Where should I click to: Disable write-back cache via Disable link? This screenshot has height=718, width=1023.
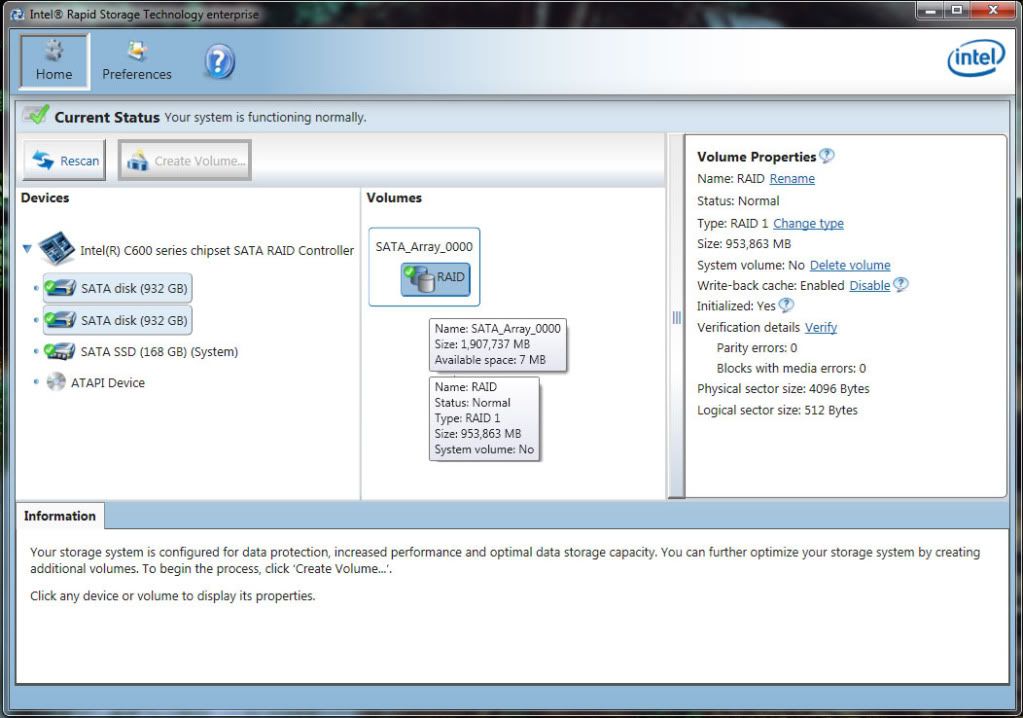point(870,286)
